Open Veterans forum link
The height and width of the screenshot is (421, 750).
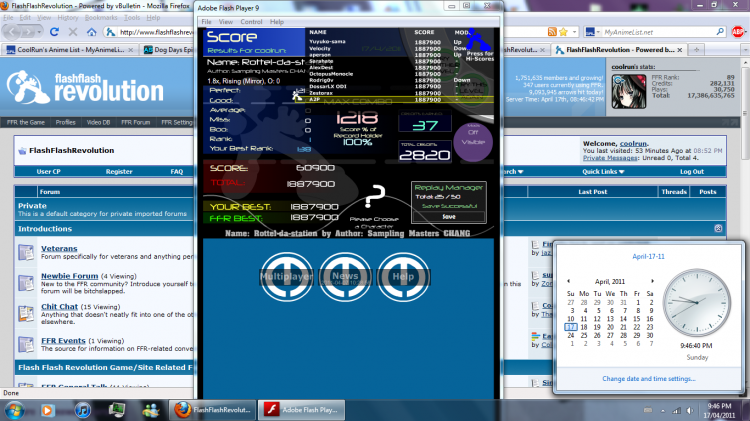click(59, 248)
